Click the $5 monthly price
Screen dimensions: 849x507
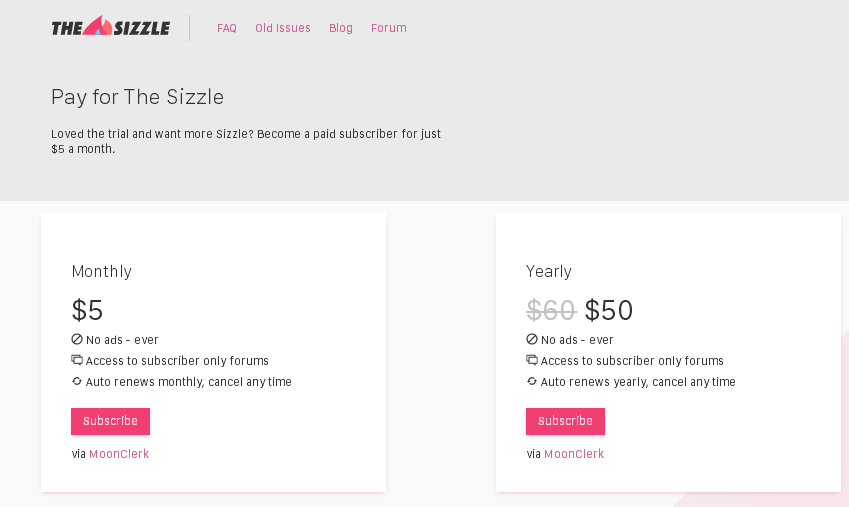[x=87, y=310]
